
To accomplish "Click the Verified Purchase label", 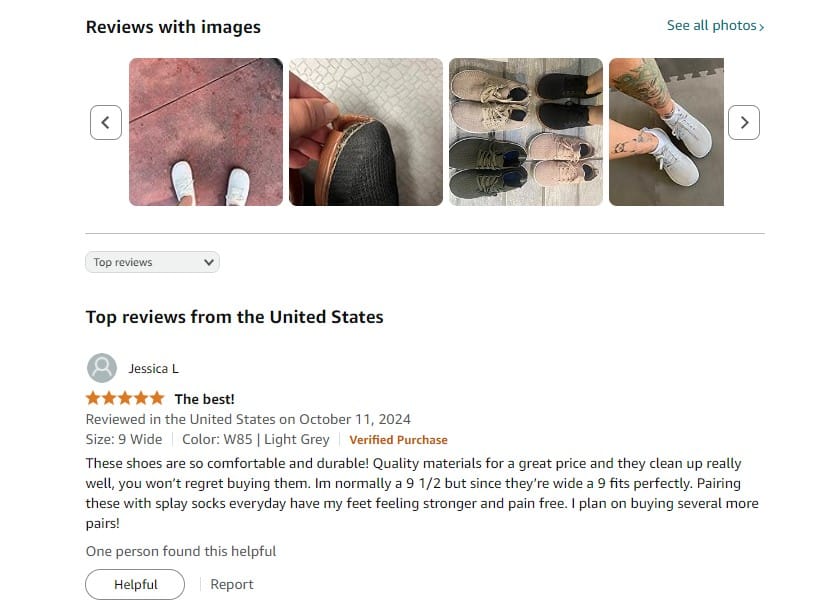I will coord(399,440).
